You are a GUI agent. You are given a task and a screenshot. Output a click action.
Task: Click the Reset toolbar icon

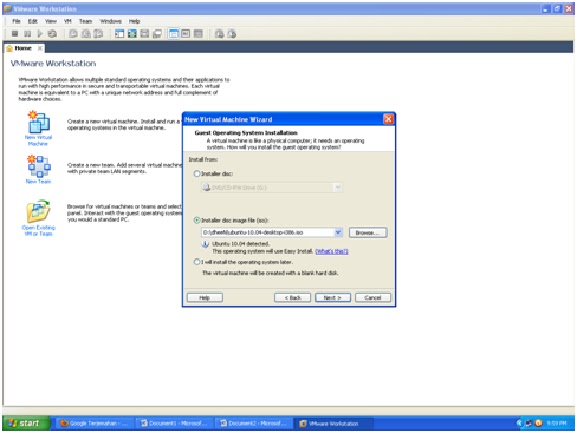pyautogui.click(x=53, y=34)
